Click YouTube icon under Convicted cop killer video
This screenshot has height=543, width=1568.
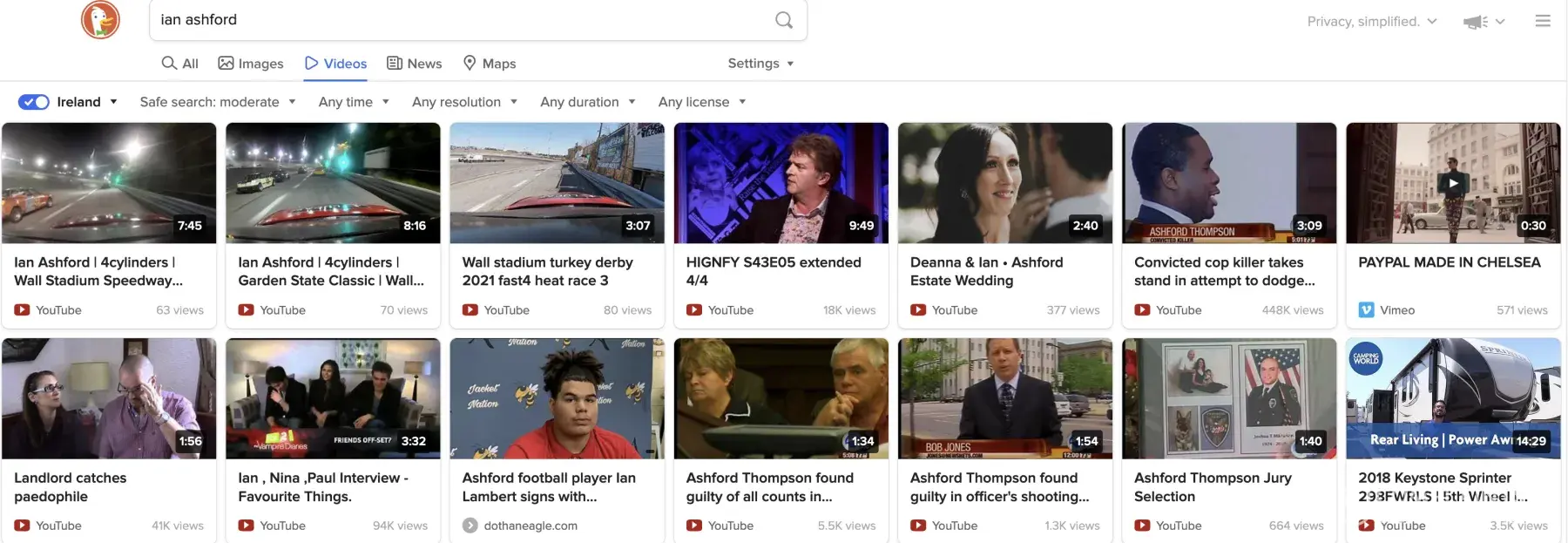1142,309
